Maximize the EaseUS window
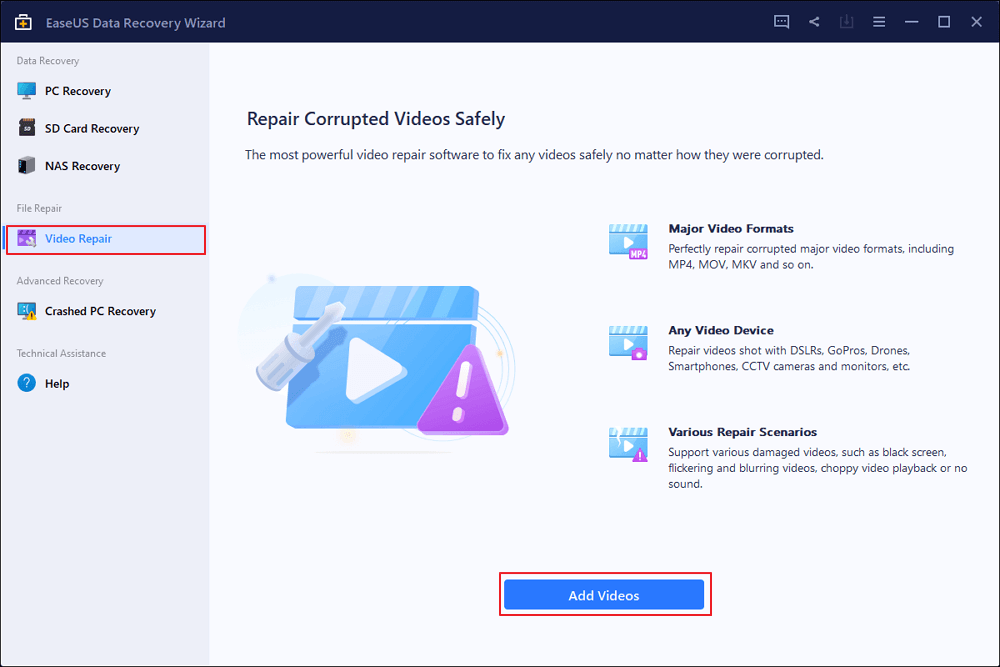 (944, 22)
